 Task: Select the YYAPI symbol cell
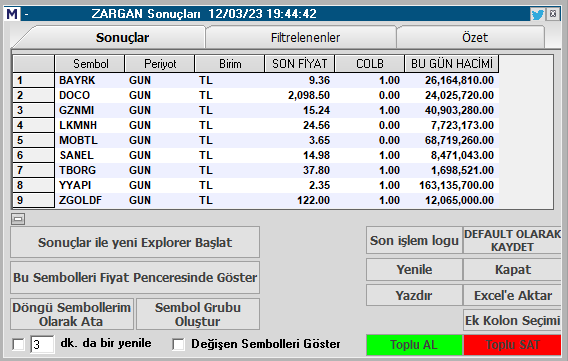90,185
